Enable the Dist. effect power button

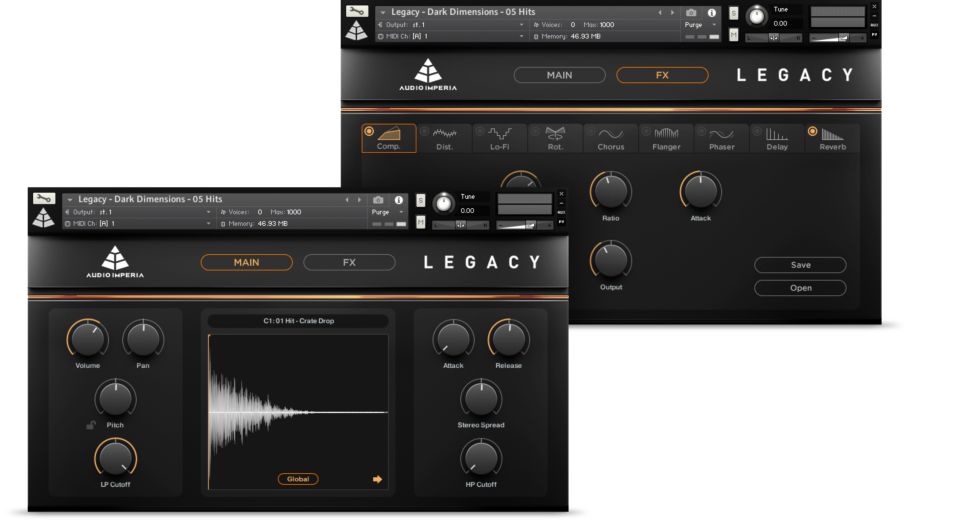pos(424,130)
